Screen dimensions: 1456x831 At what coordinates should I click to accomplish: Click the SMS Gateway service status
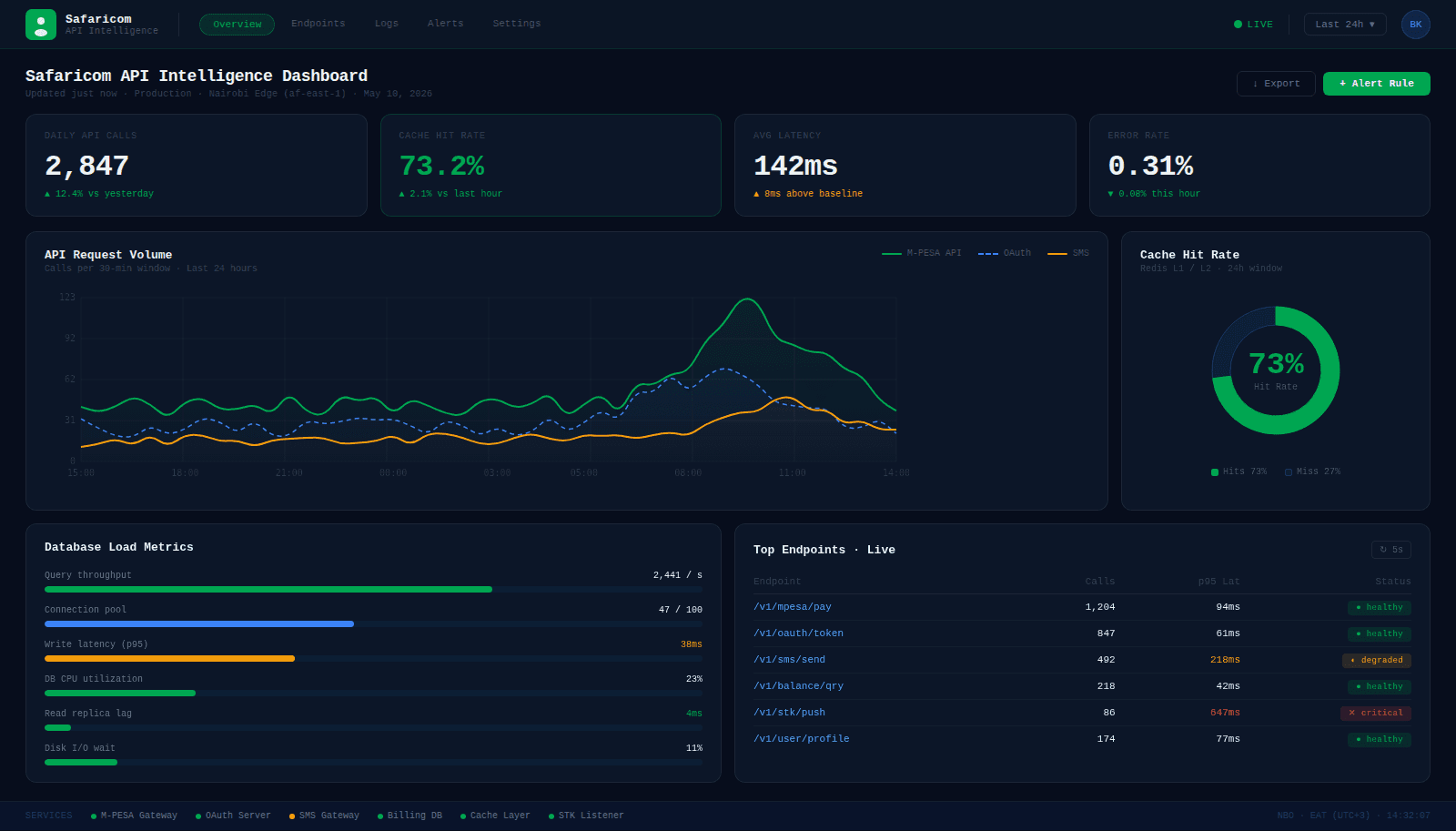pyautogui.click(x=324, y=816)
